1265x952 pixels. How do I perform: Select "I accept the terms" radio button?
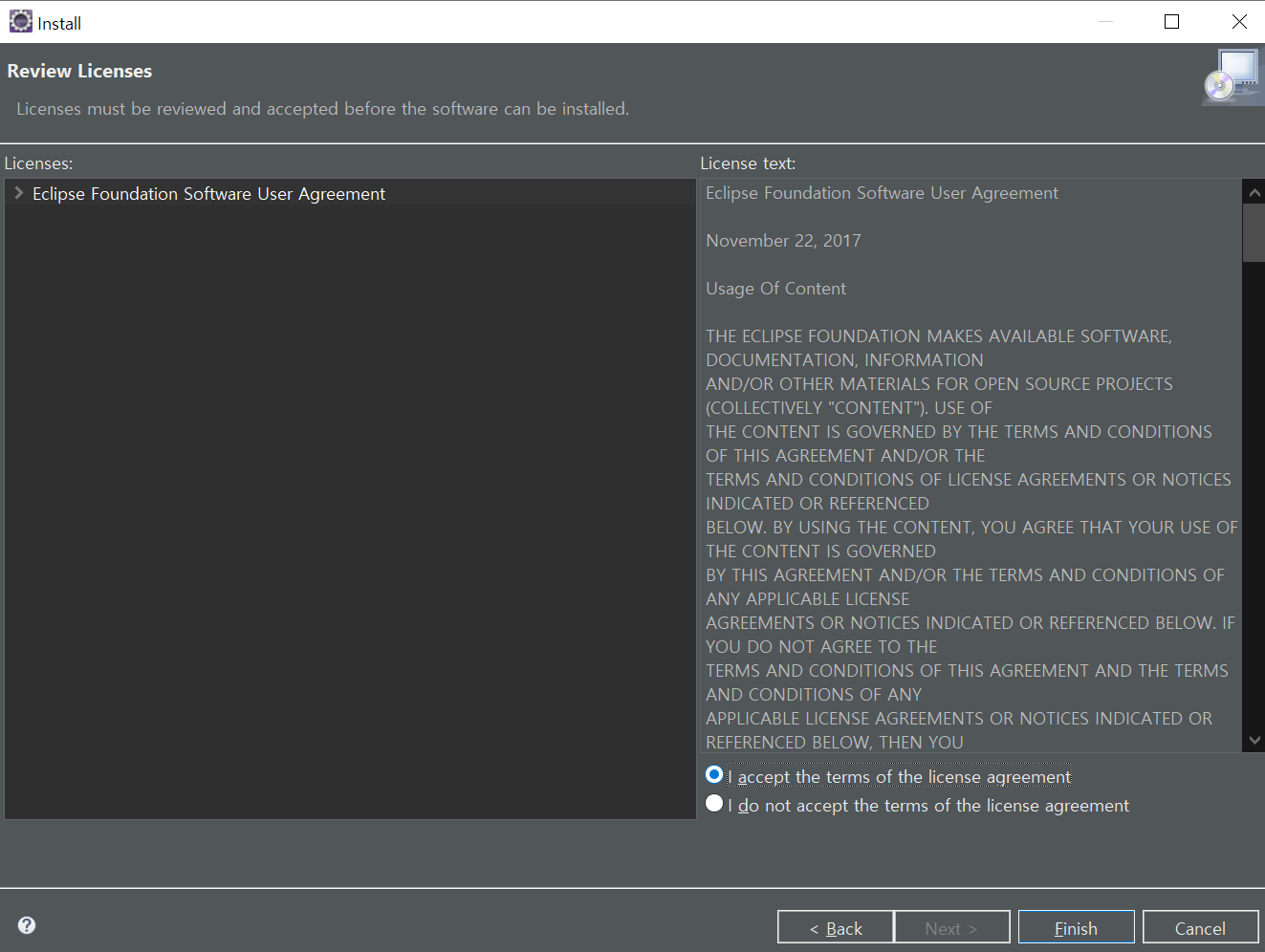714,775
